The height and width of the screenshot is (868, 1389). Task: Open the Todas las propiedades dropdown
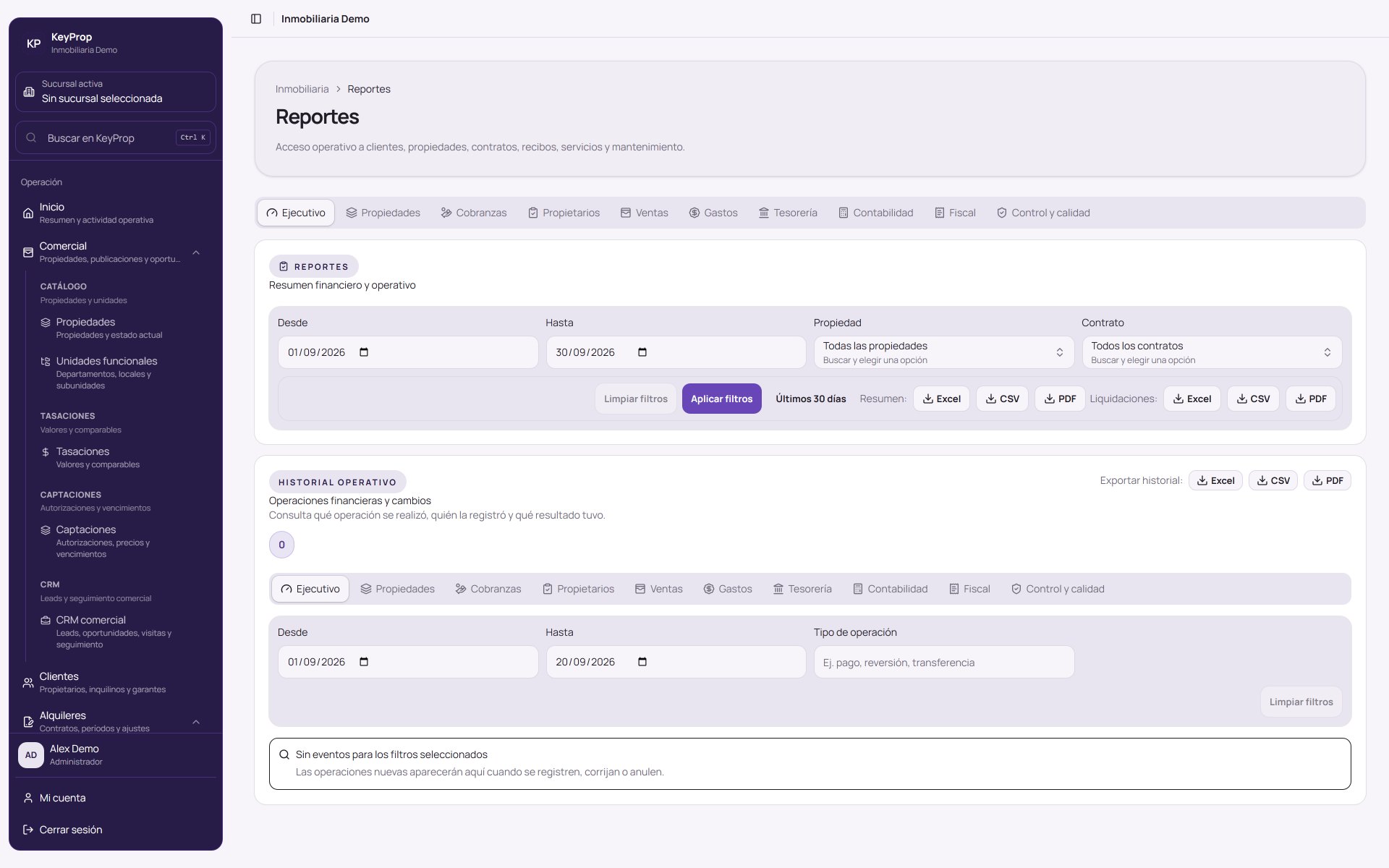(x=944, y=352)
